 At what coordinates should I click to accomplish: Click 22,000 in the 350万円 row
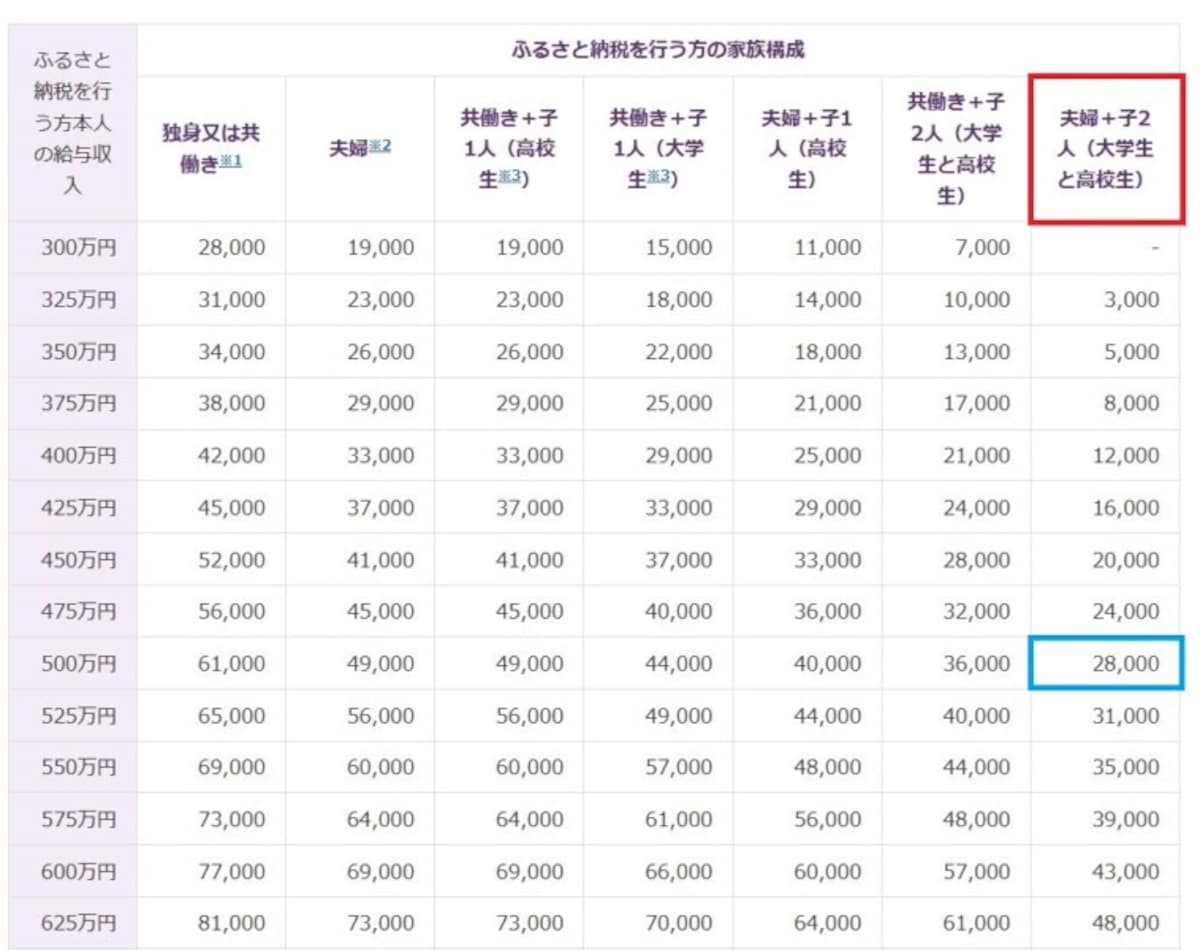pyautogui.click(x=678, y=352)
